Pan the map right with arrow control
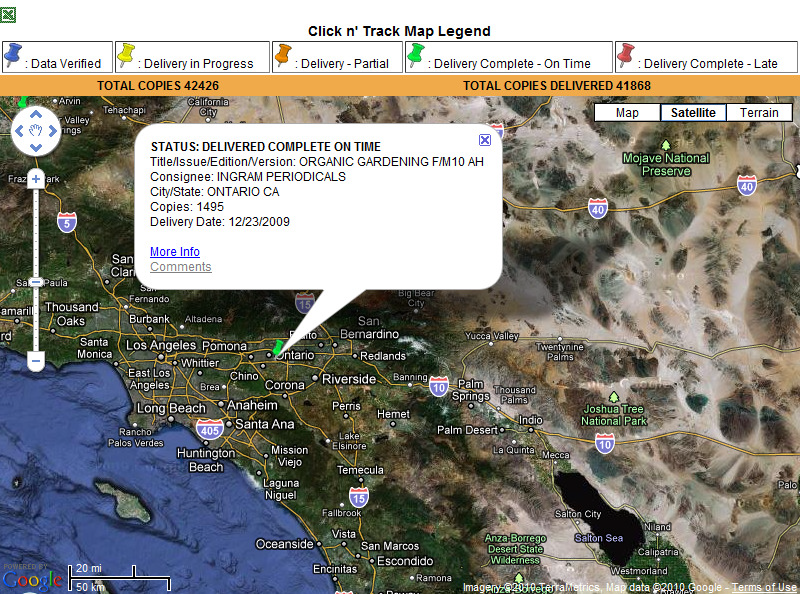The image size is (805, 594). pyautogui.click(x=52, y=131)
